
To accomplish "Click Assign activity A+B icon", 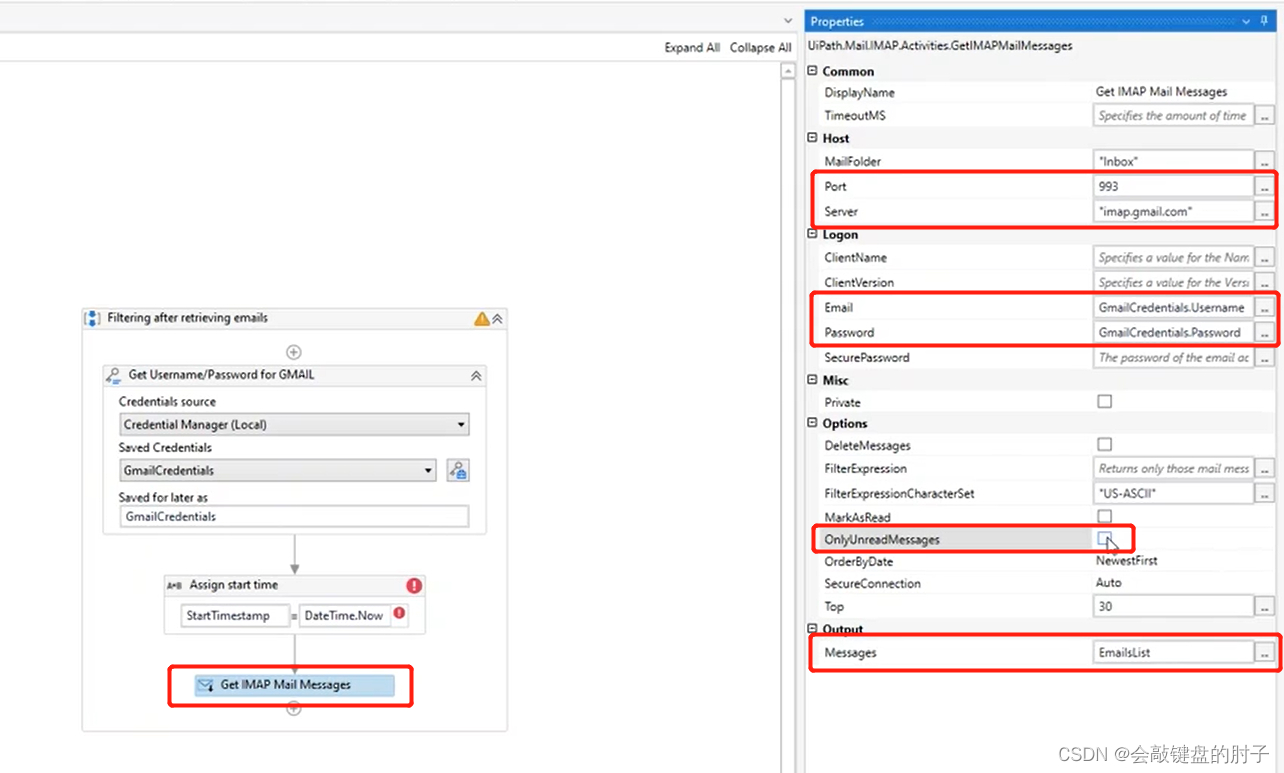I will [174, 586].
